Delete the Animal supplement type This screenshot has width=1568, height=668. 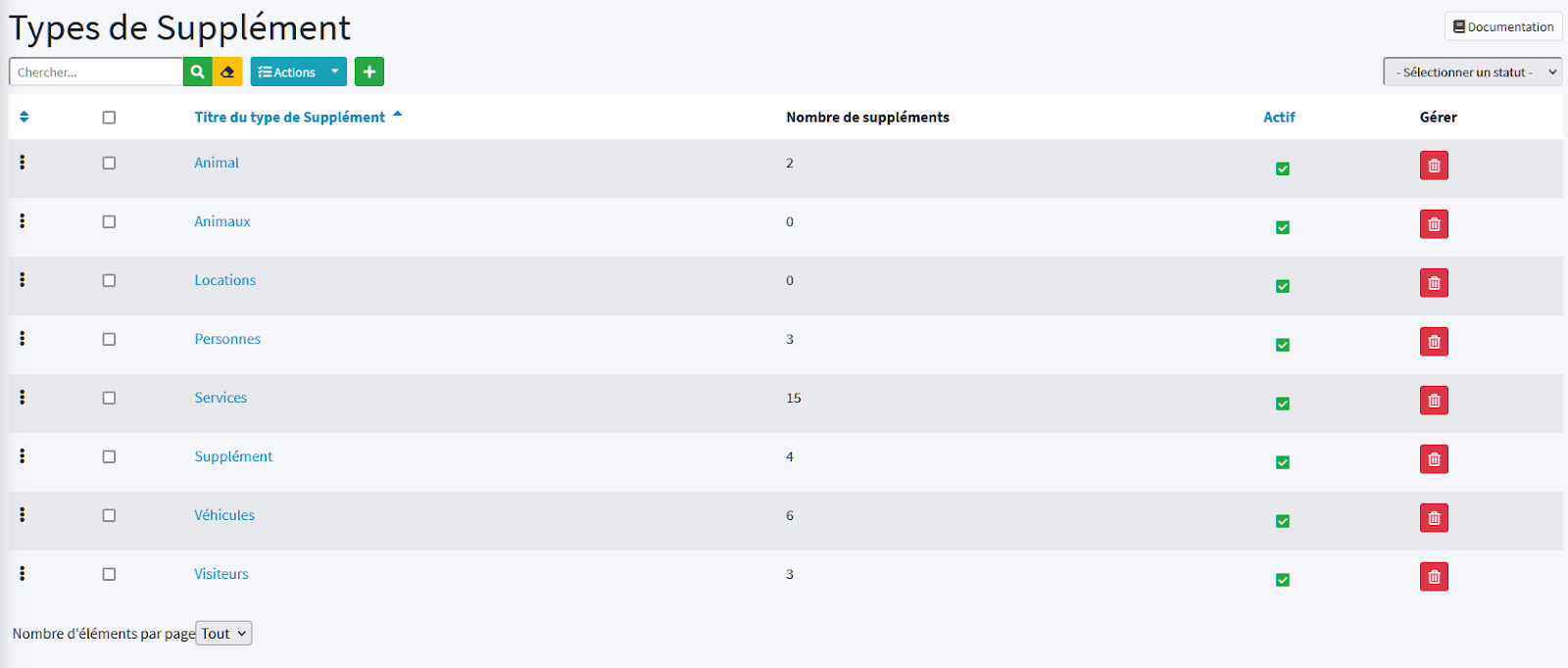(1434, 166)
